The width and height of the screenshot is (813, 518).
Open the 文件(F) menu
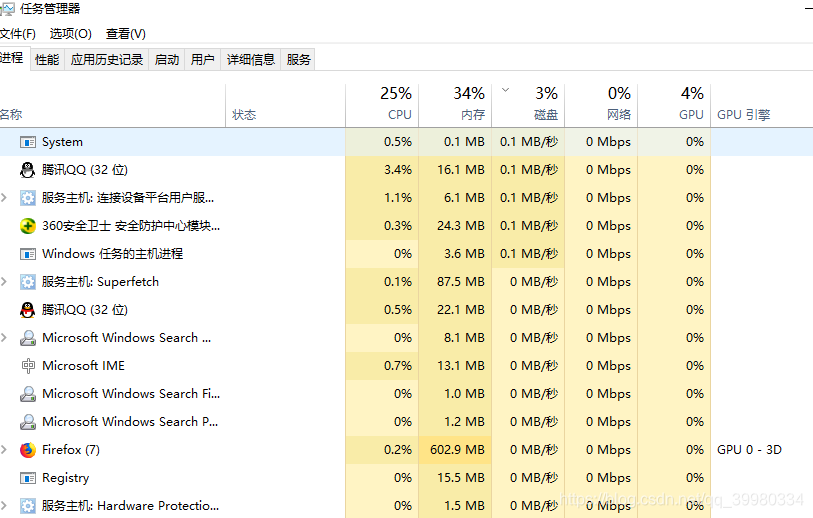18,34
